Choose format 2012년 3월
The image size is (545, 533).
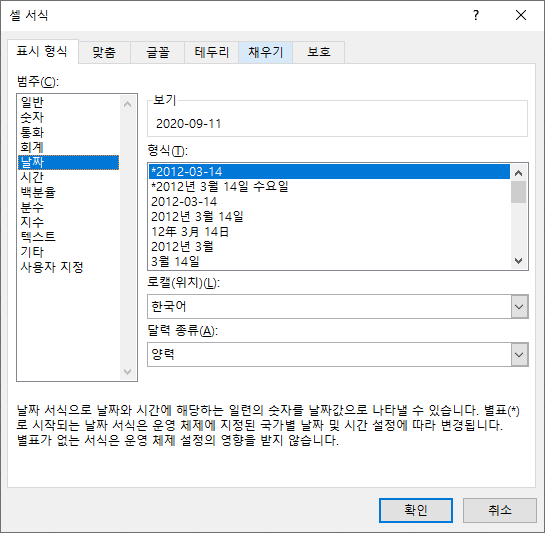click(329, 247)
